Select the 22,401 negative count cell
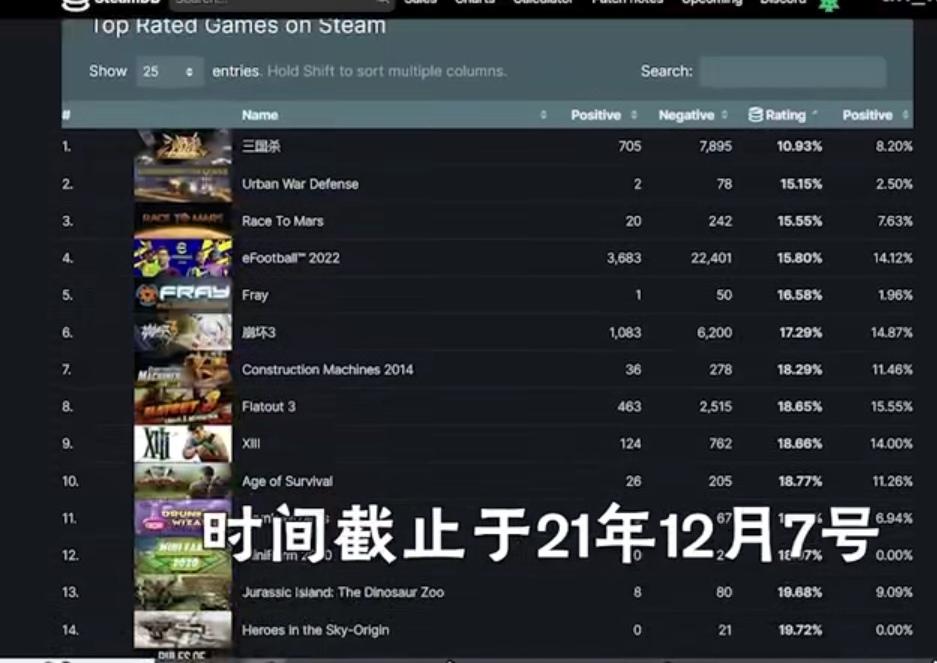This screenshot has width=937, height=663. 711,258
